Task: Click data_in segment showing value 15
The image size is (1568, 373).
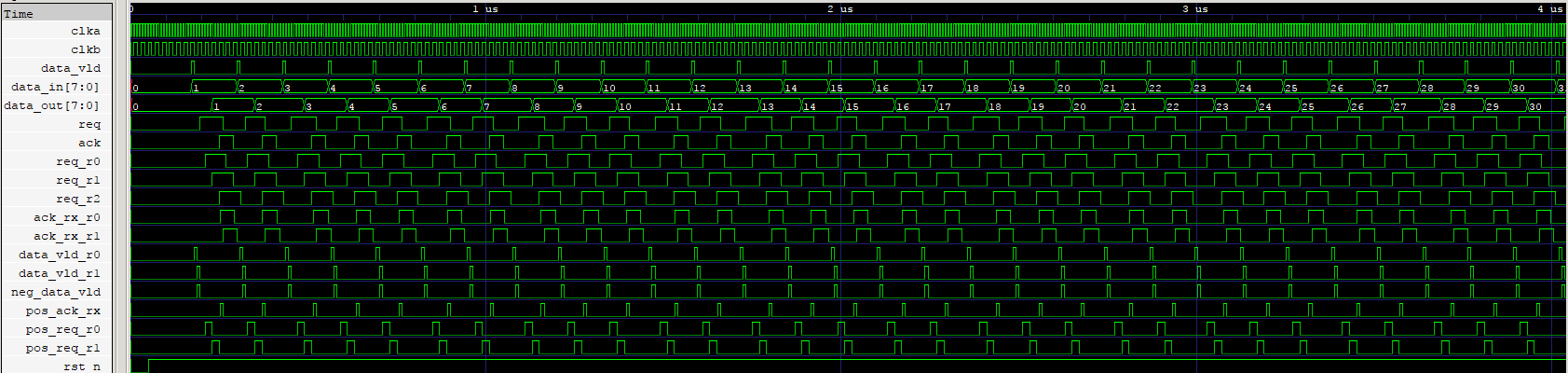Action: (x=852, y=87)
